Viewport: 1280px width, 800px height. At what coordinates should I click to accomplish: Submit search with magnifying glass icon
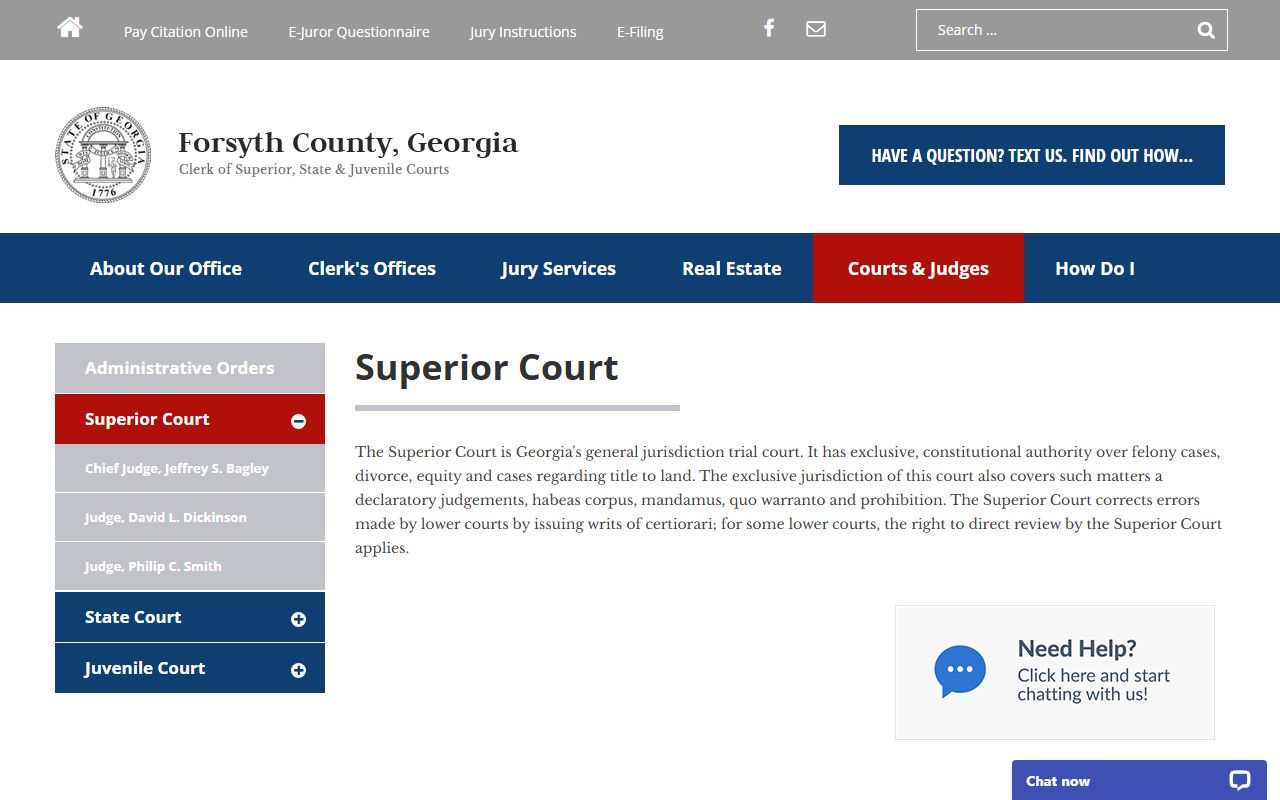[x=1206, y=30]
